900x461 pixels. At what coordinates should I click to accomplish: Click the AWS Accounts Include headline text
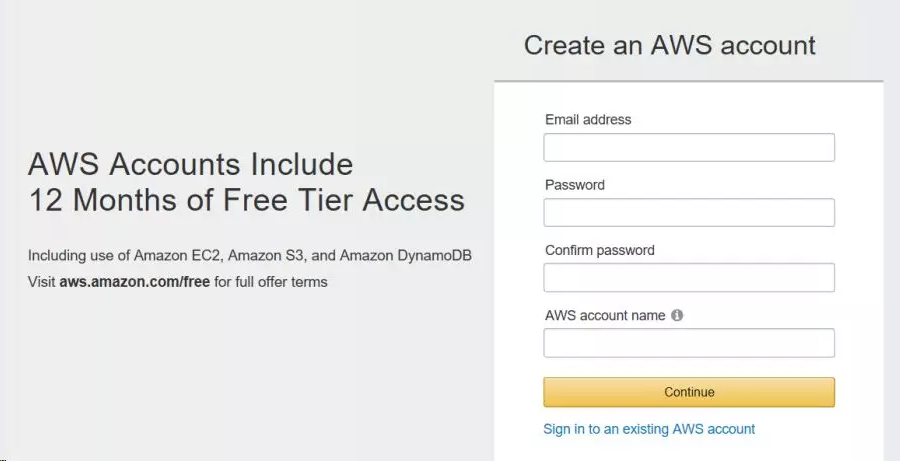[190, 164]
